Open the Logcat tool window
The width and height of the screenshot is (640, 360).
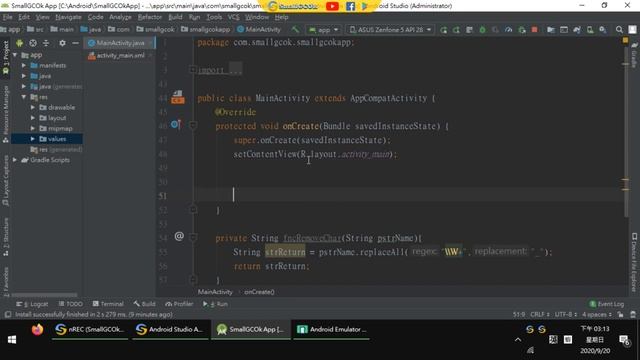[32, 304]
